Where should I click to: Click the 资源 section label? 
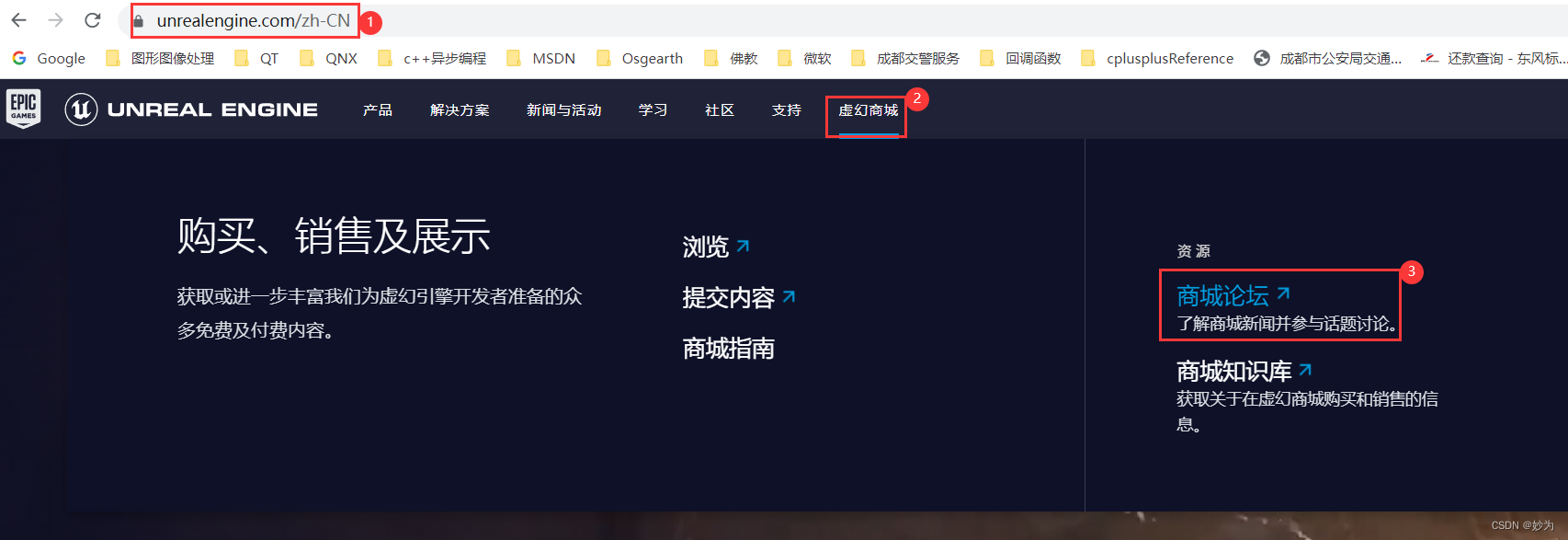click(1193, 251)
